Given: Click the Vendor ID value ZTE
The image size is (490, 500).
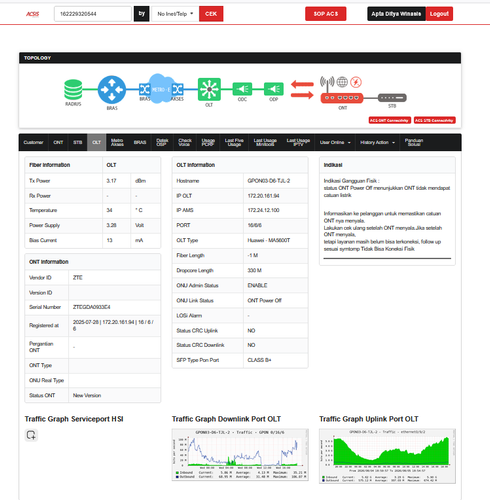Looking at the screenshot, I should (x=78, y=278).
